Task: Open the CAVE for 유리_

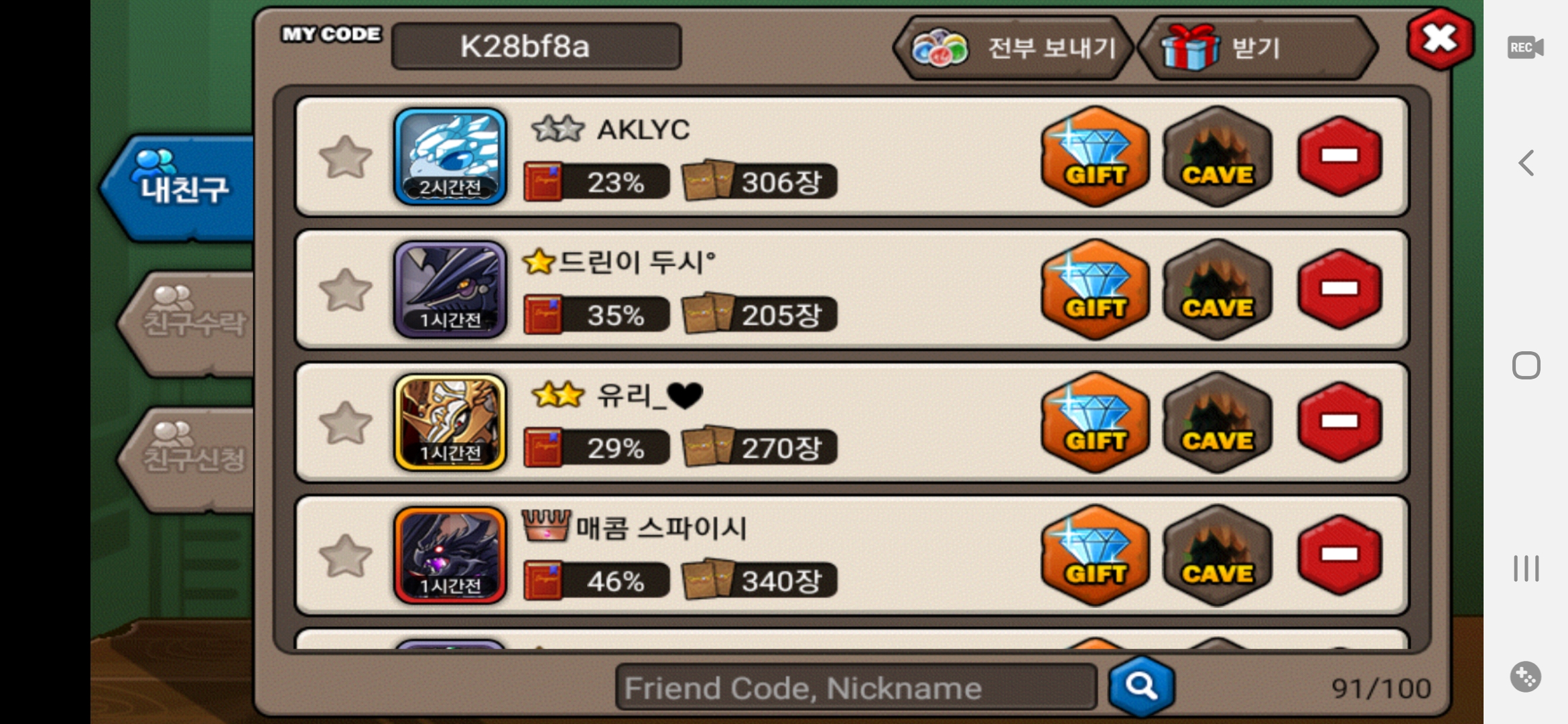Action: pos(1217,422)
